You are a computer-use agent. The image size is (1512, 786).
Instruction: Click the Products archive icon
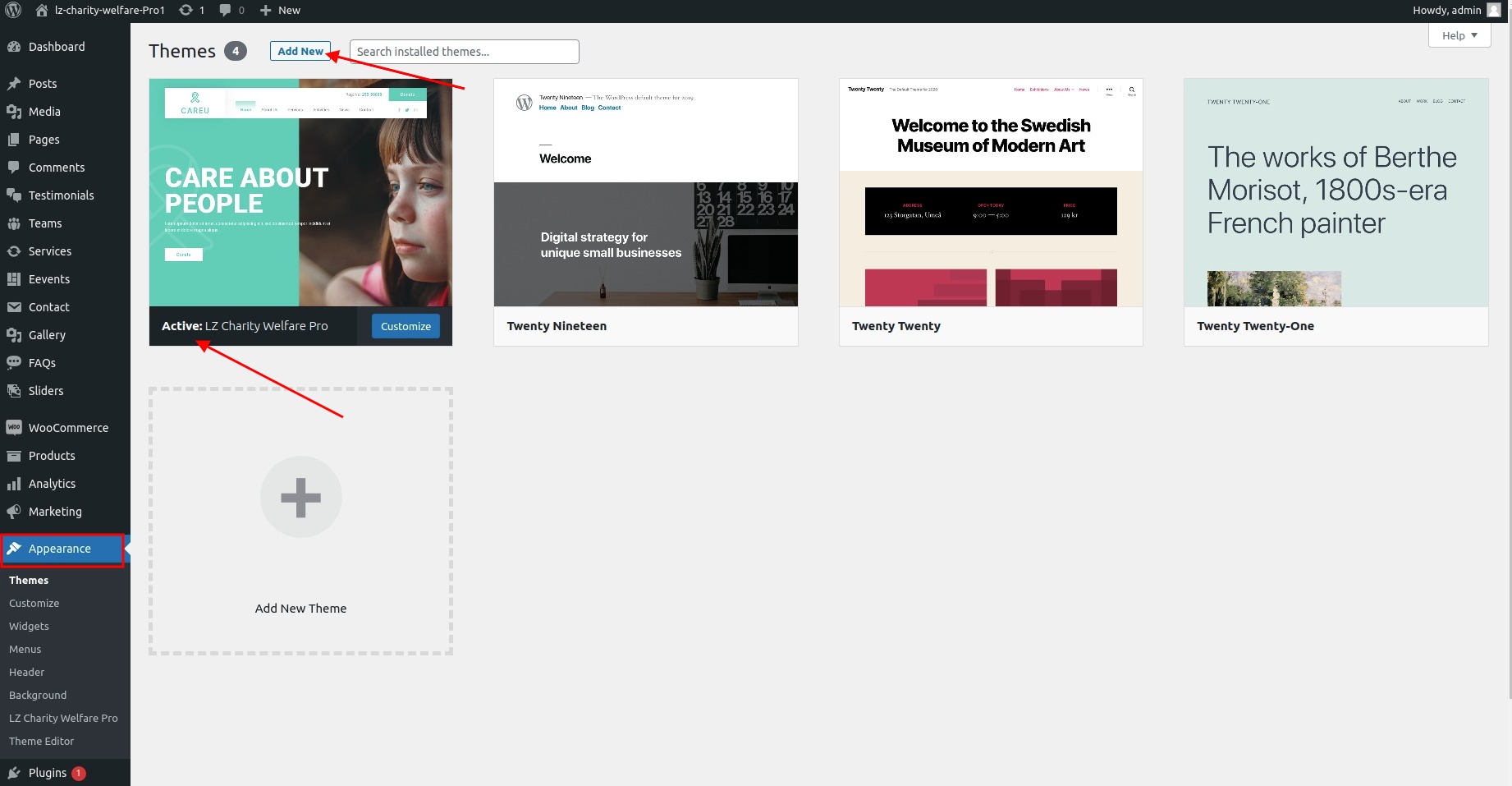coord(14,456)
